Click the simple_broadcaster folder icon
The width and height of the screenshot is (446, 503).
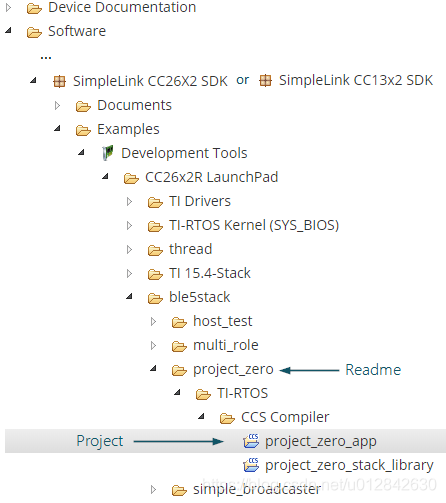pos(179,490)
